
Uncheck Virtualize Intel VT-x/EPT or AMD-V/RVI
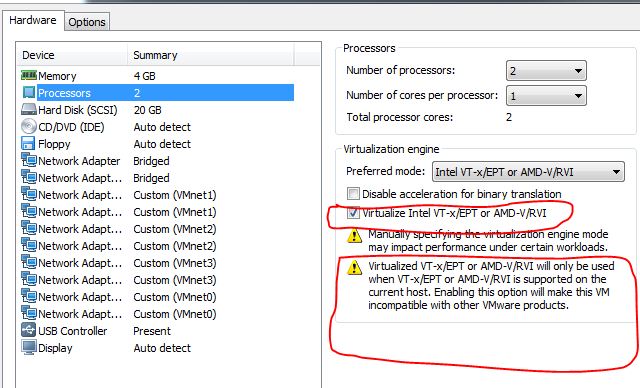click(x=353, y=213)
